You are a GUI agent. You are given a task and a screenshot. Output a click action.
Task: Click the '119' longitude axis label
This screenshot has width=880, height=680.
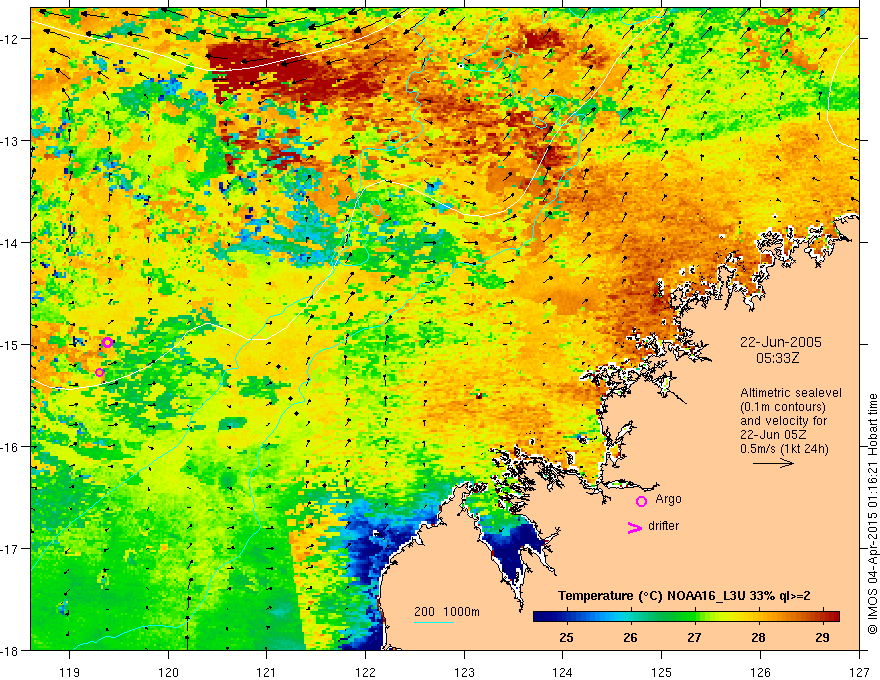coord(70,672)
